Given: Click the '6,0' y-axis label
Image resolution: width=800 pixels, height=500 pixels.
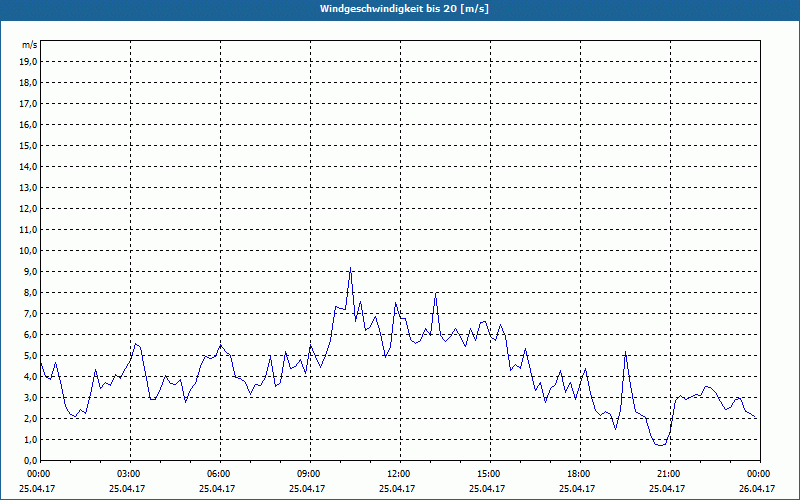Looking at the screenshot, I should (x=31, y=334).
